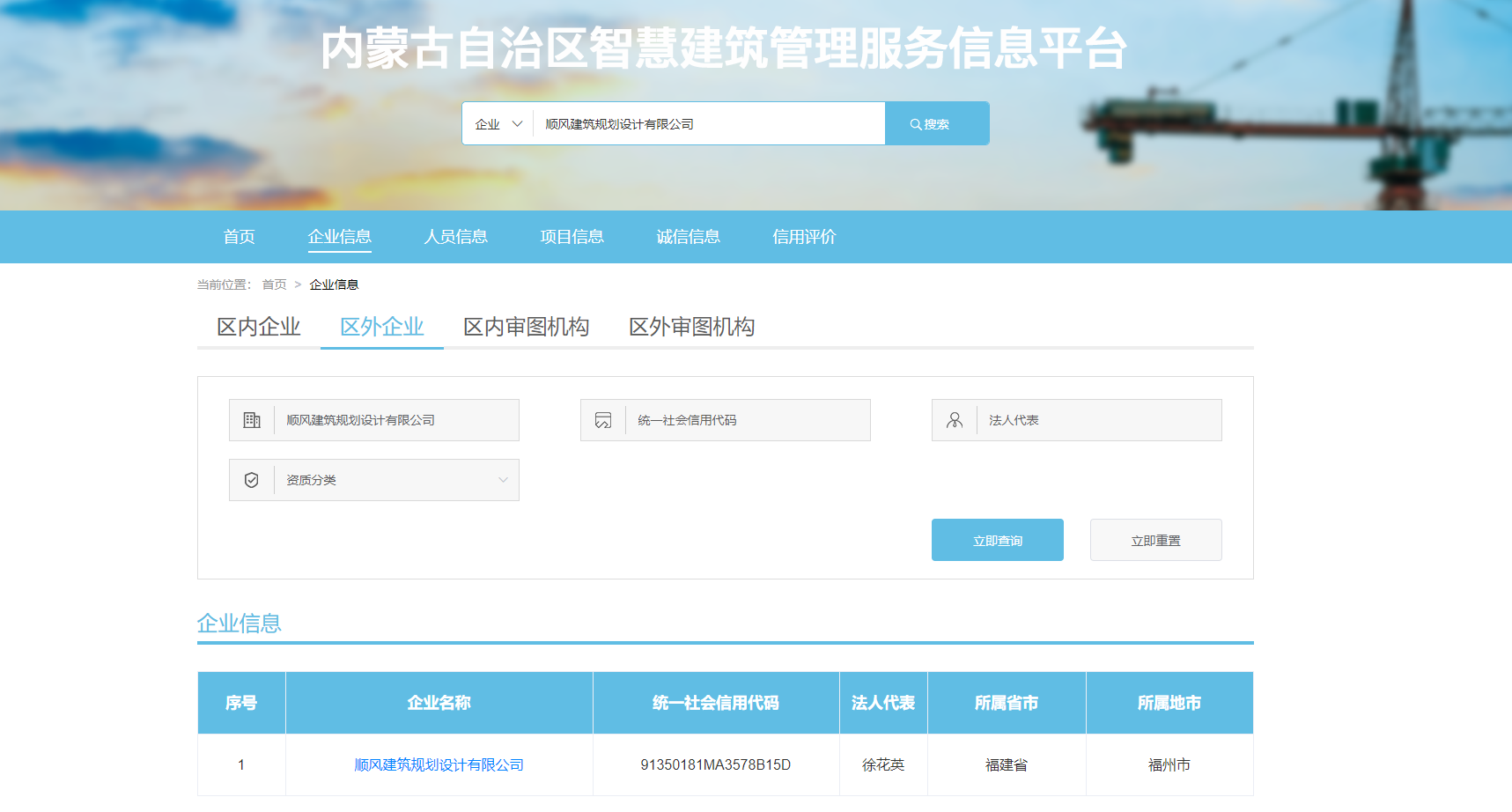Click the 所属地市 column header
The height and width of the screenshot is (812, 1512).
[1169, 703]
